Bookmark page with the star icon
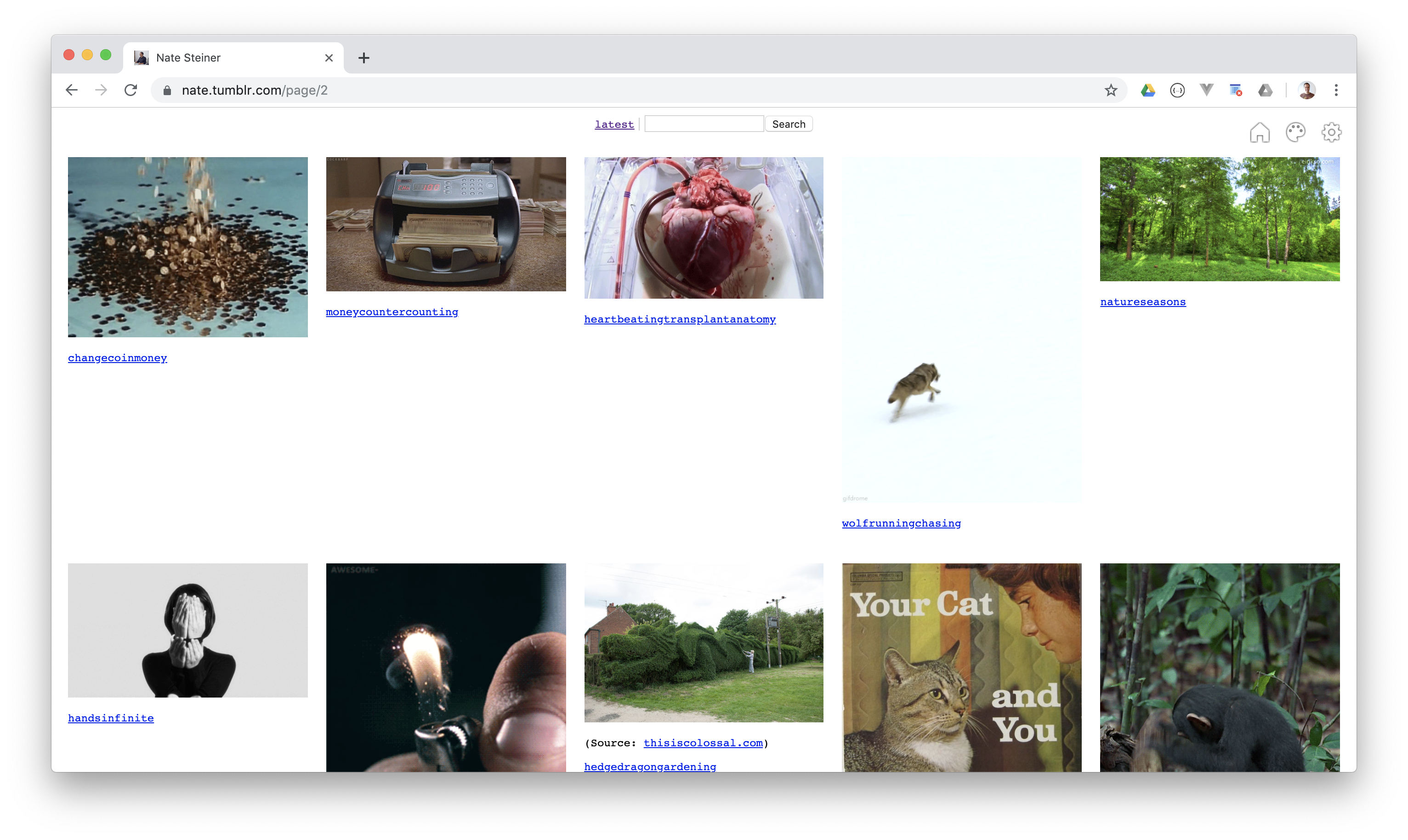Viewport: 1408px width, 840px height. [x=1110, y=91]
